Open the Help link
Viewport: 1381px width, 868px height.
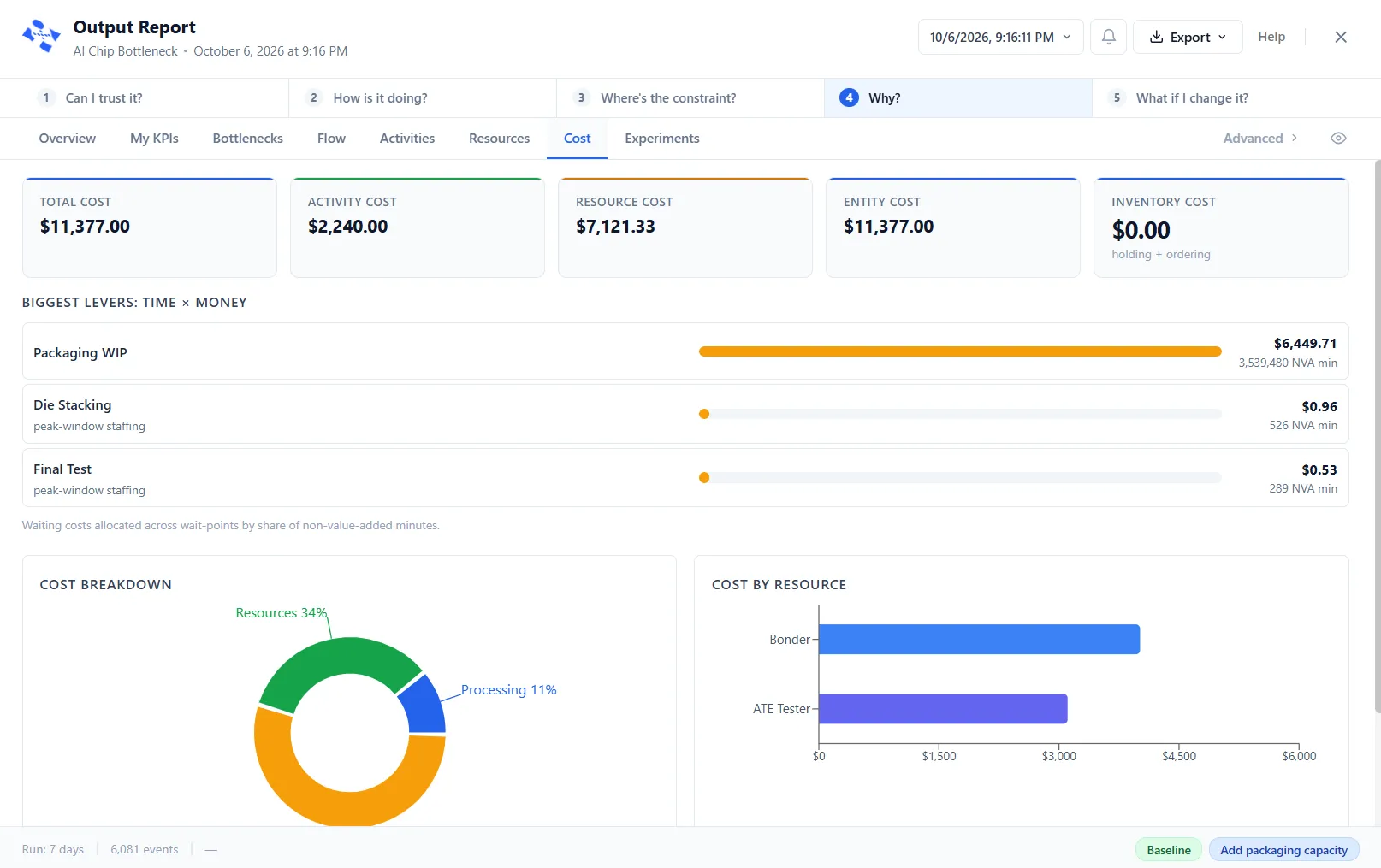pyautogui.click(x=1271, y=37)
